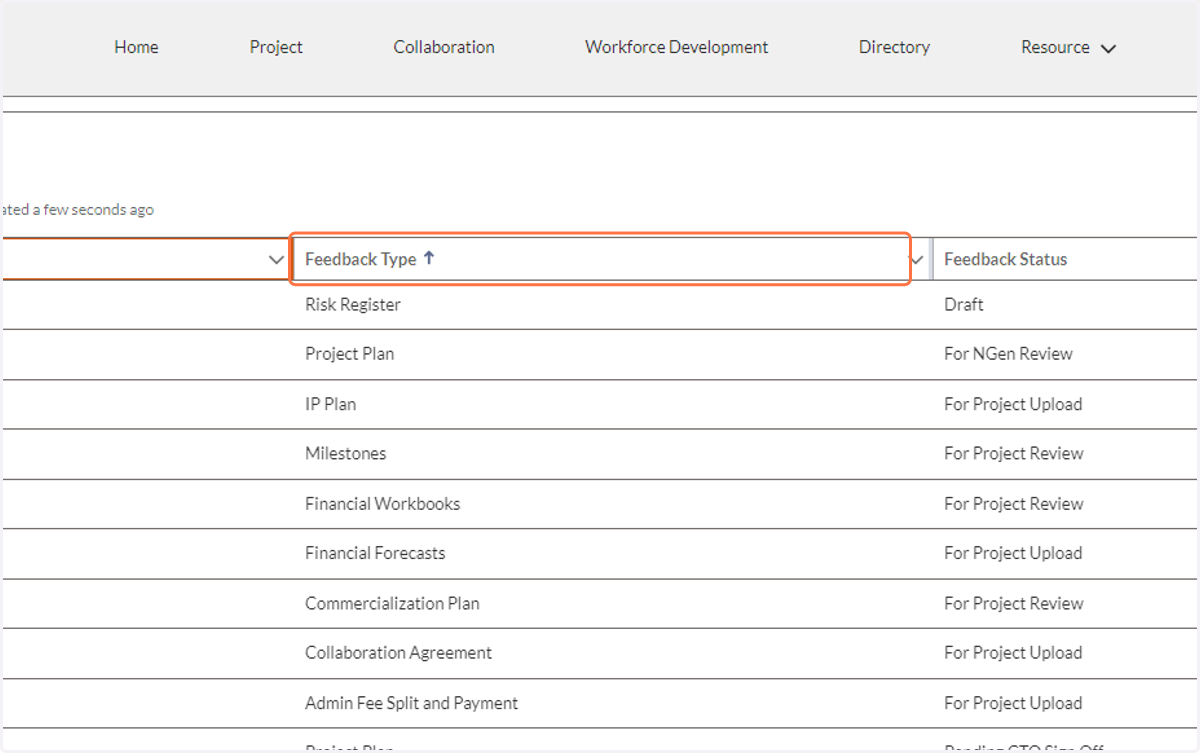Click For Project Upload in Collaboration Agreement row

click(x=1013, y=652)
